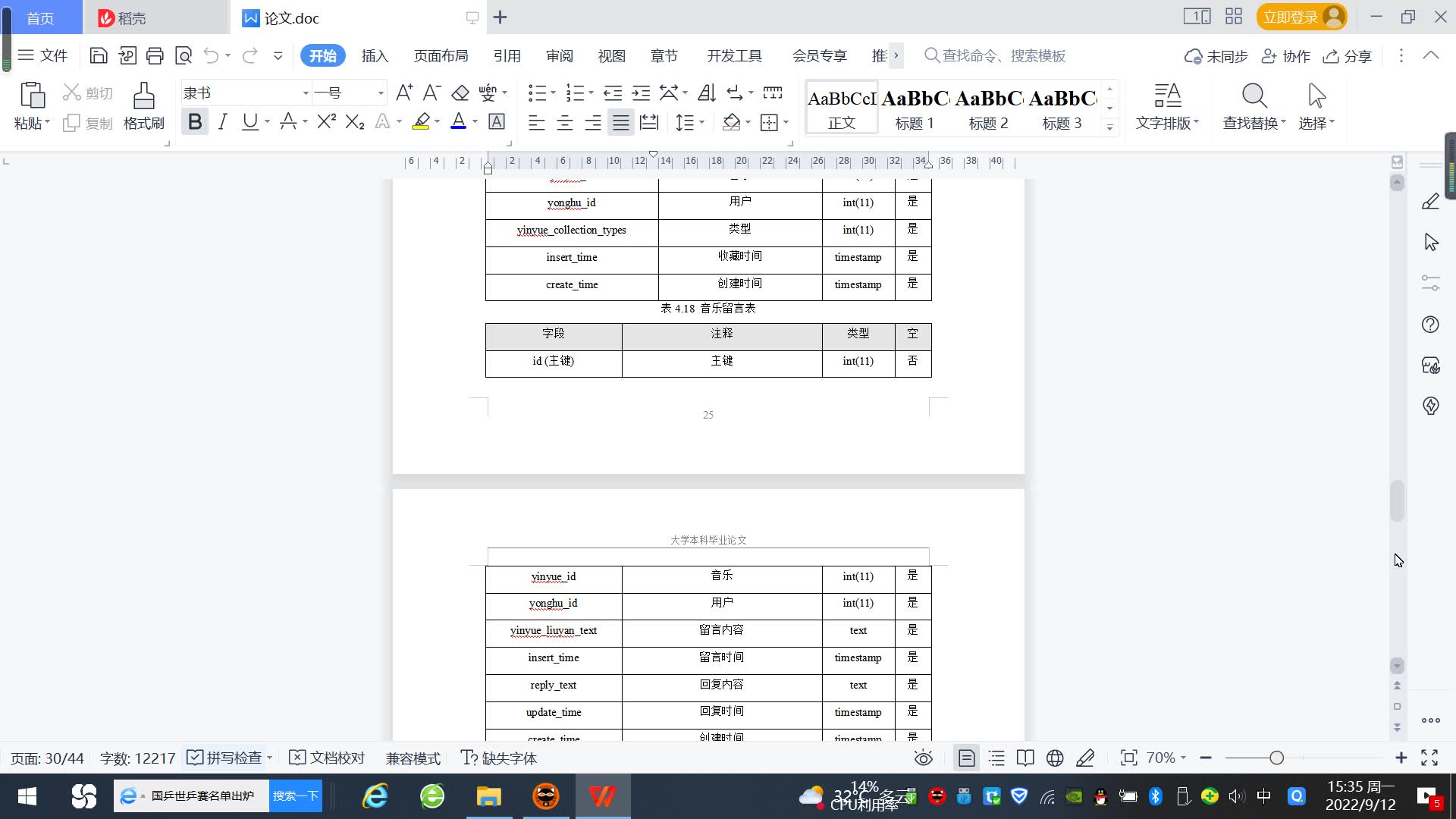Enter full screen mode from status bar
Viewport: 1456px width, 819px height.
pos(1429,758)
